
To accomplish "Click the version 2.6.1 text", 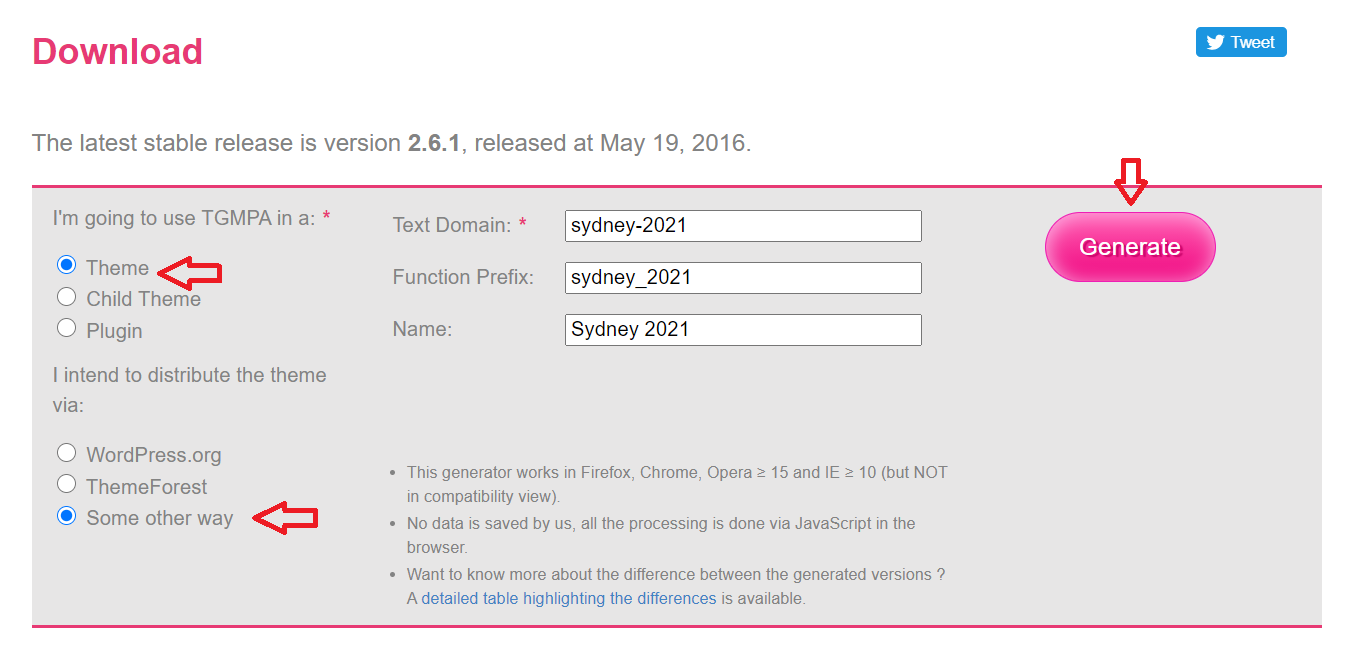I will (433, 143).
